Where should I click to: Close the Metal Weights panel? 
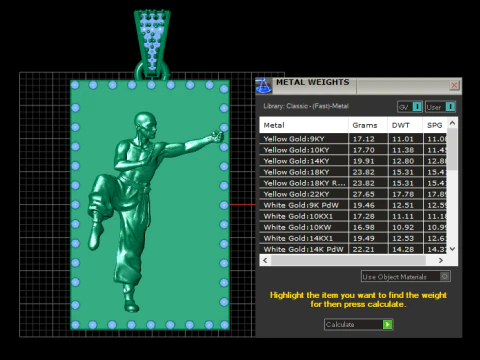pyautogui.click(x=454, y=85)
